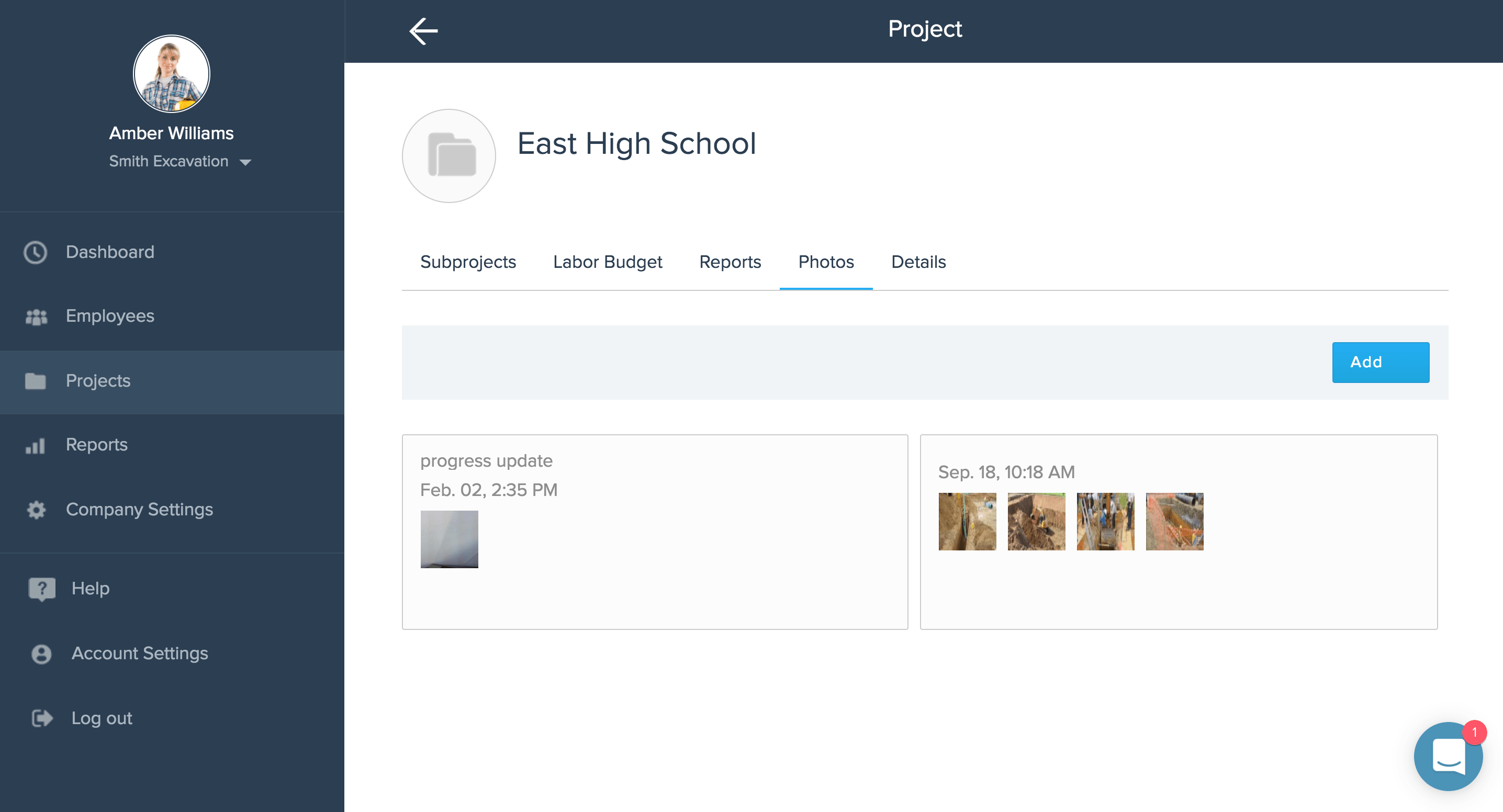The width and height of the screenshot is (1503, 812).
Task: Open fourth Sep. 18 orange fence photo
Action: 1174,522
